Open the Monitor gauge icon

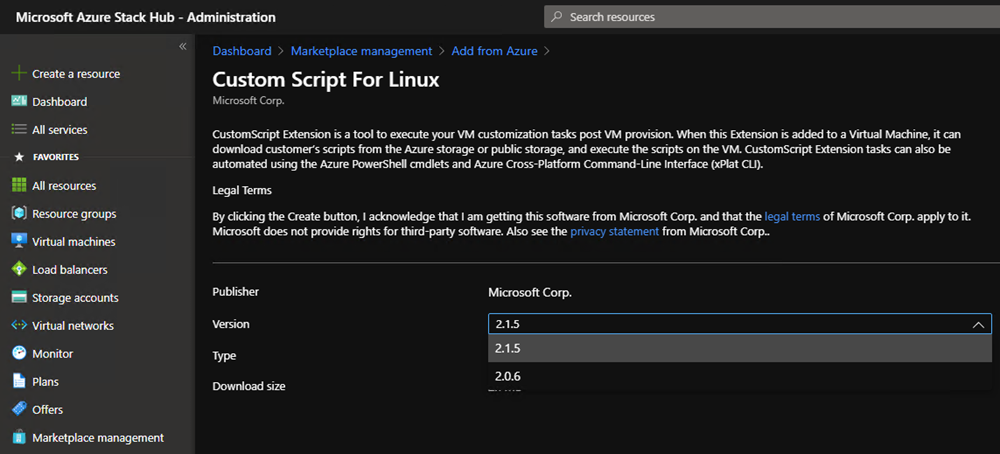[x=18, y=354]
